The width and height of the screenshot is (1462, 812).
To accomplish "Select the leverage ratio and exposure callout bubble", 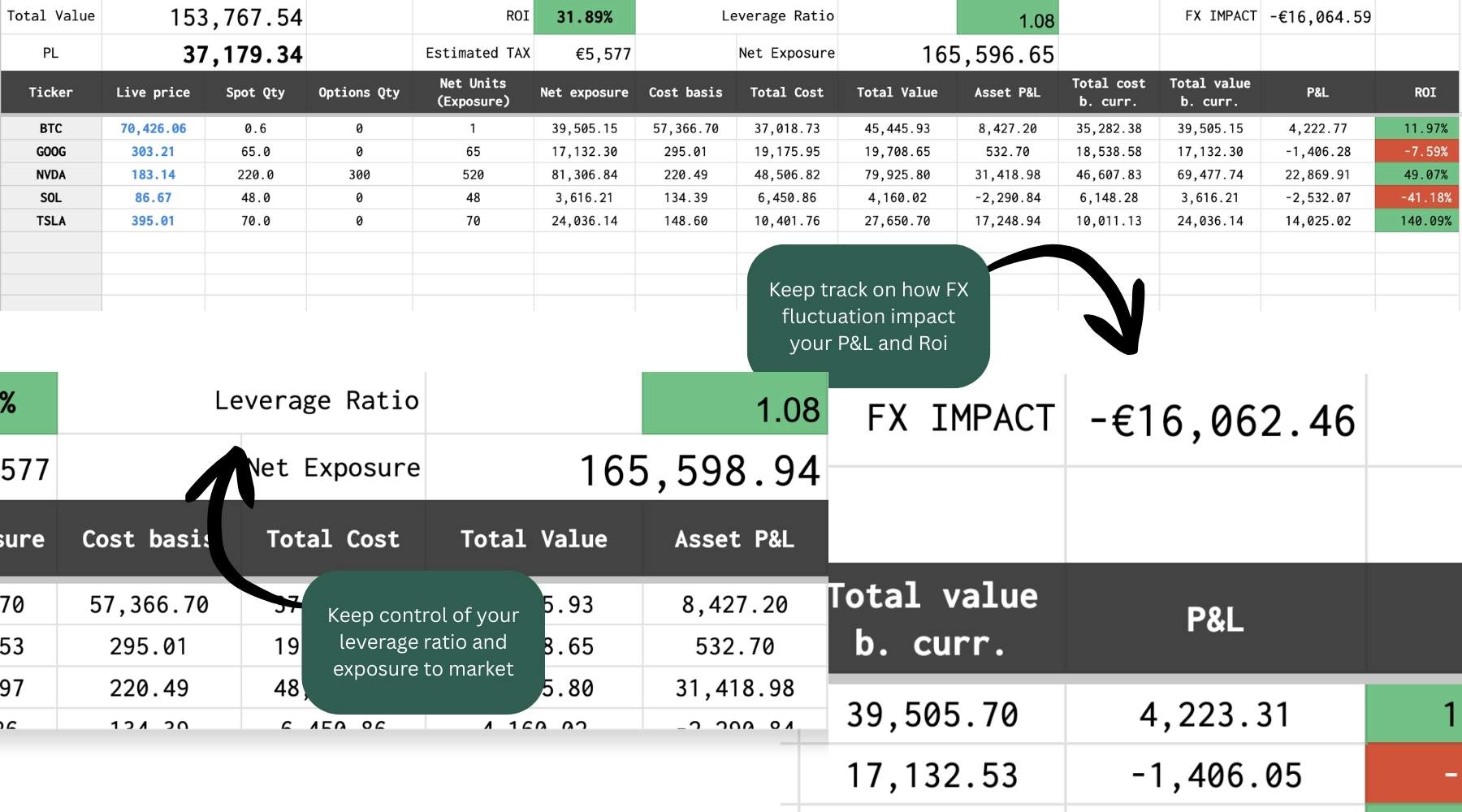I will [x=422, y=642].
